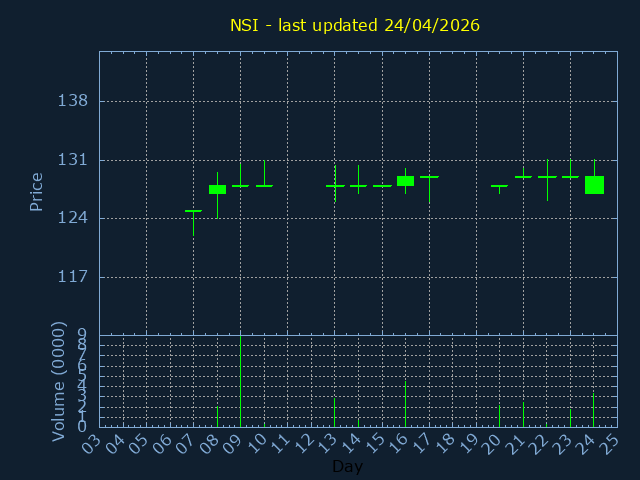The image size is (640, 480).
Task: Click the 117 price axis label
Action: tap(73, 277)
